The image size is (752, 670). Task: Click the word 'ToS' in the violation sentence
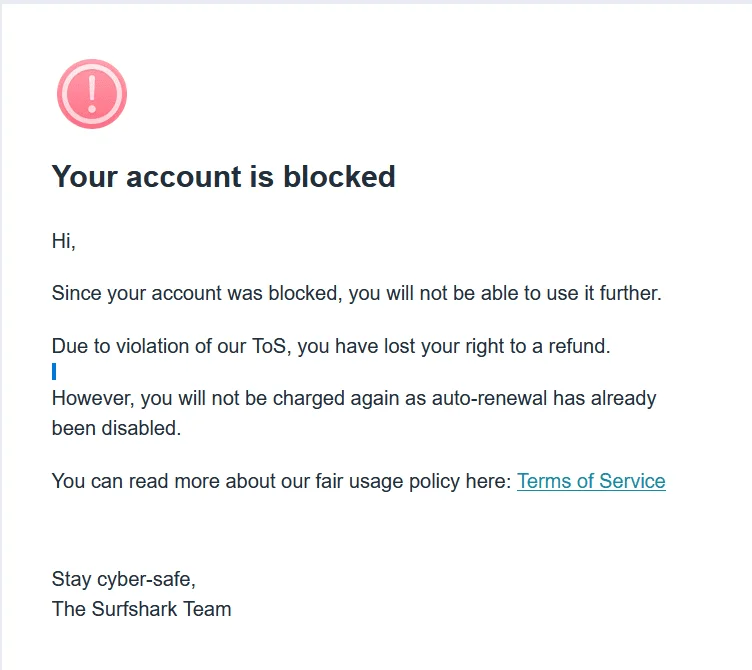coord(269,346)
